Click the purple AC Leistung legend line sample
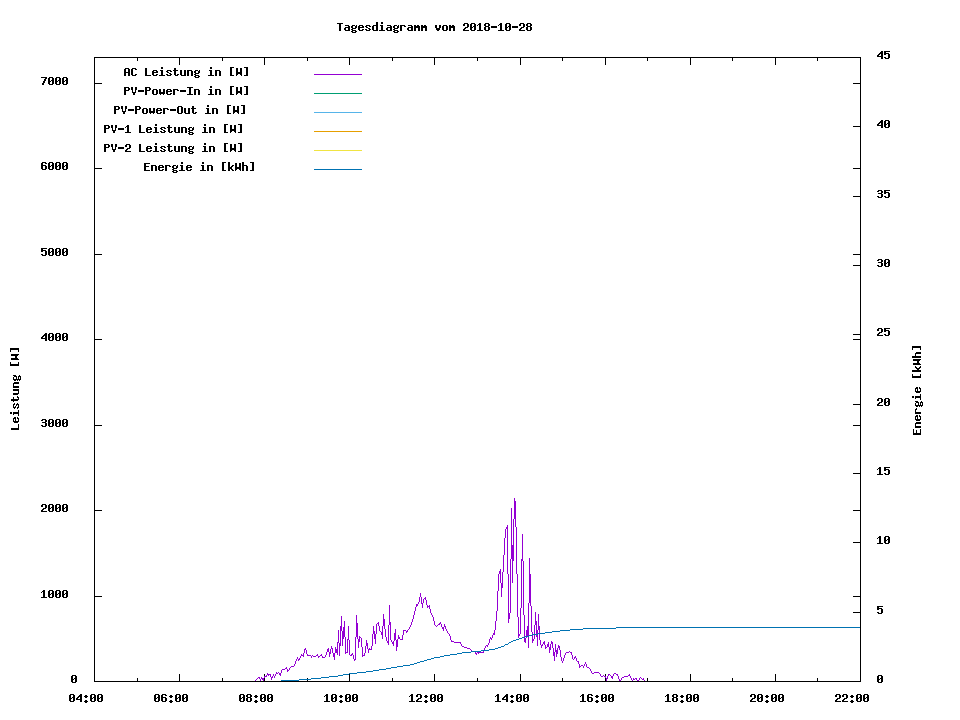This screenshot has width=960, height=720. (337, 74)
